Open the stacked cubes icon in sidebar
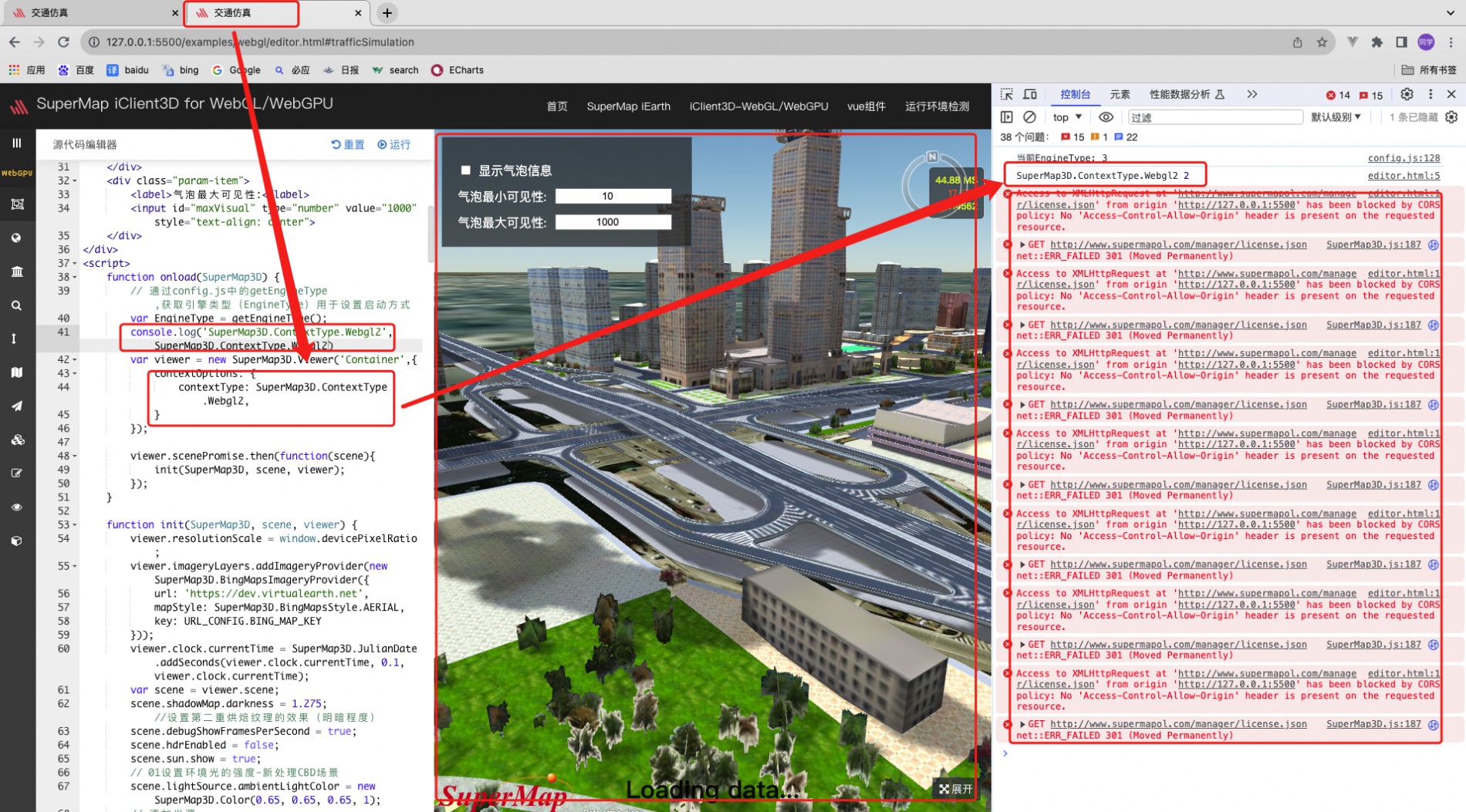 point(16,440)
